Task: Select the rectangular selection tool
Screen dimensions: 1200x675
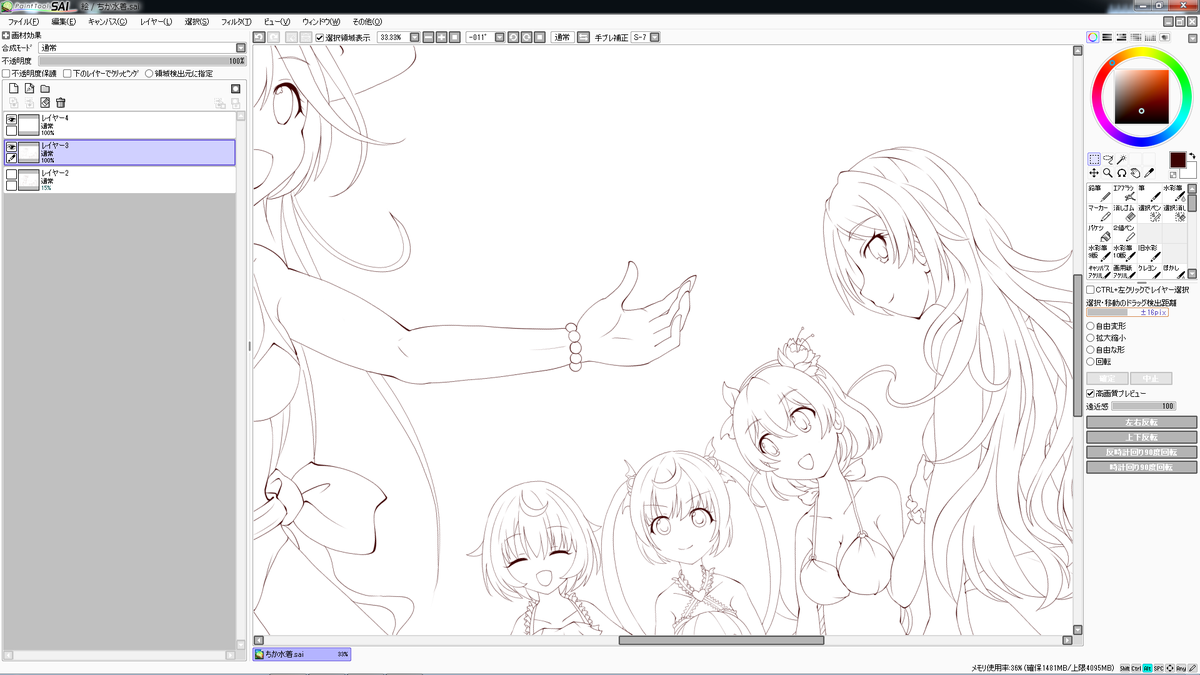Action: (x=1094, y=159)
